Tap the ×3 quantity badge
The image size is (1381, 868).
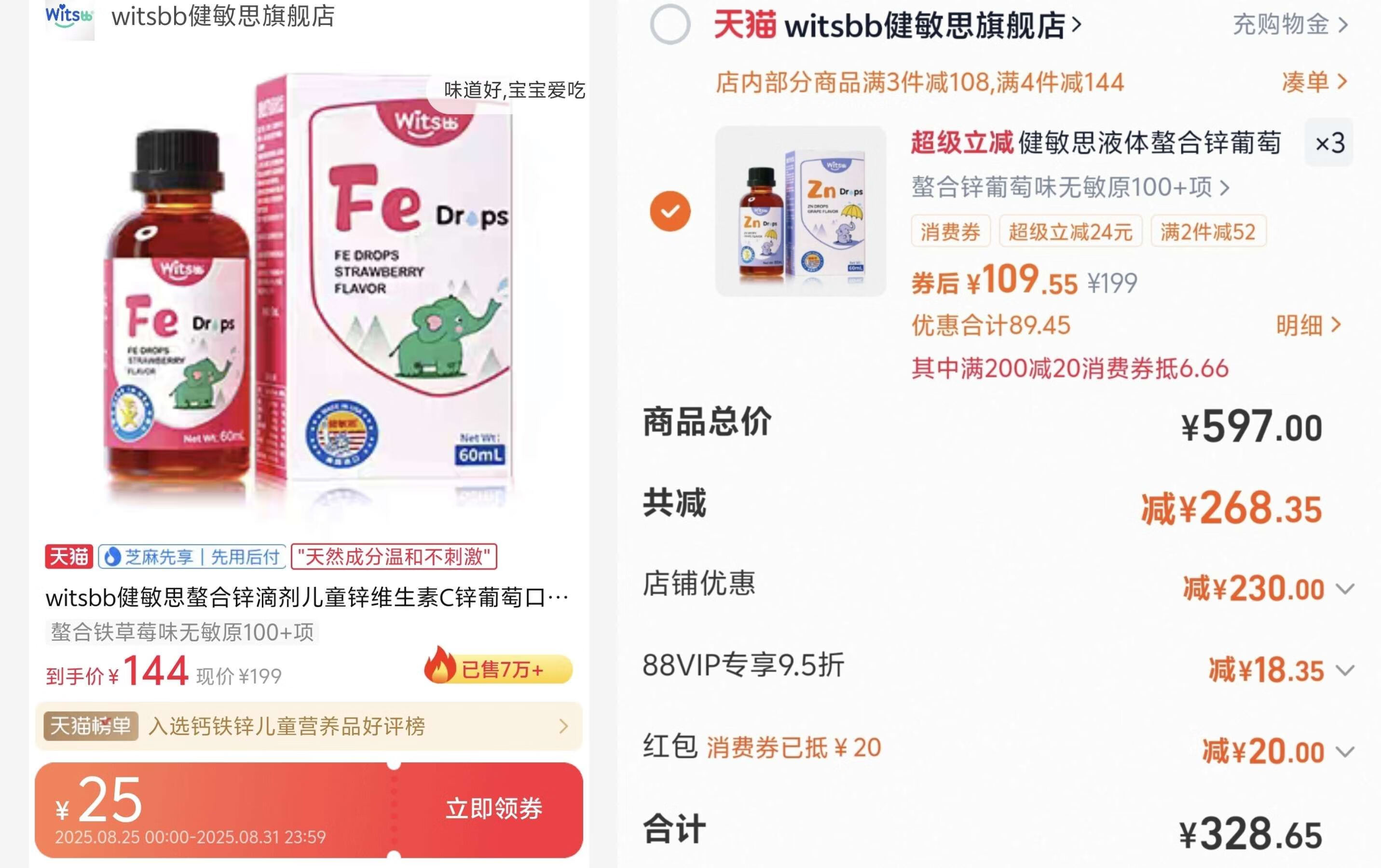[x=1329, y=143]
